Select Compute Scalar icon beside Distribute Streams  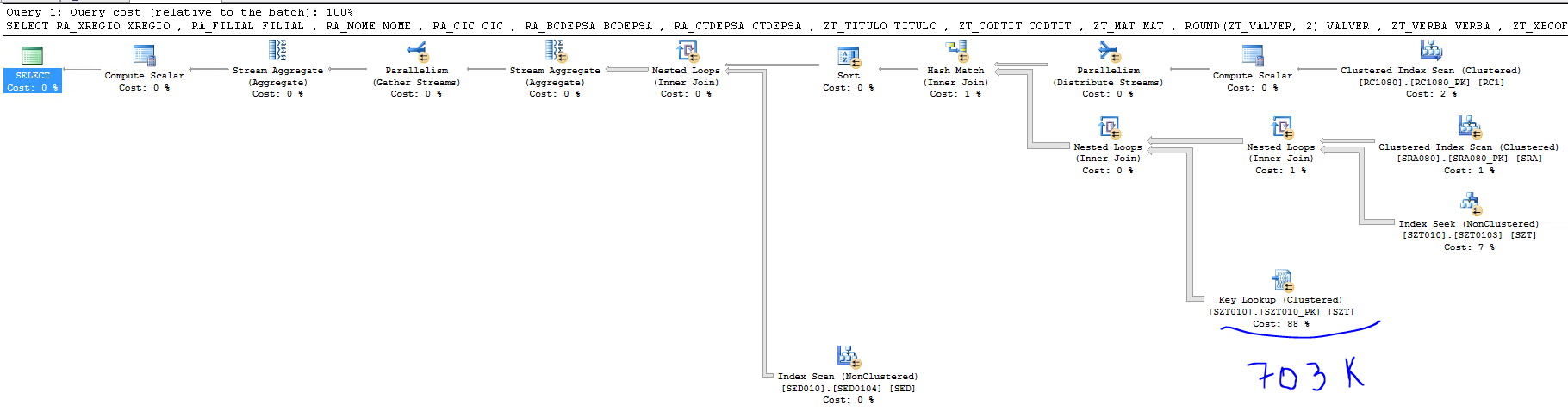1253,56
